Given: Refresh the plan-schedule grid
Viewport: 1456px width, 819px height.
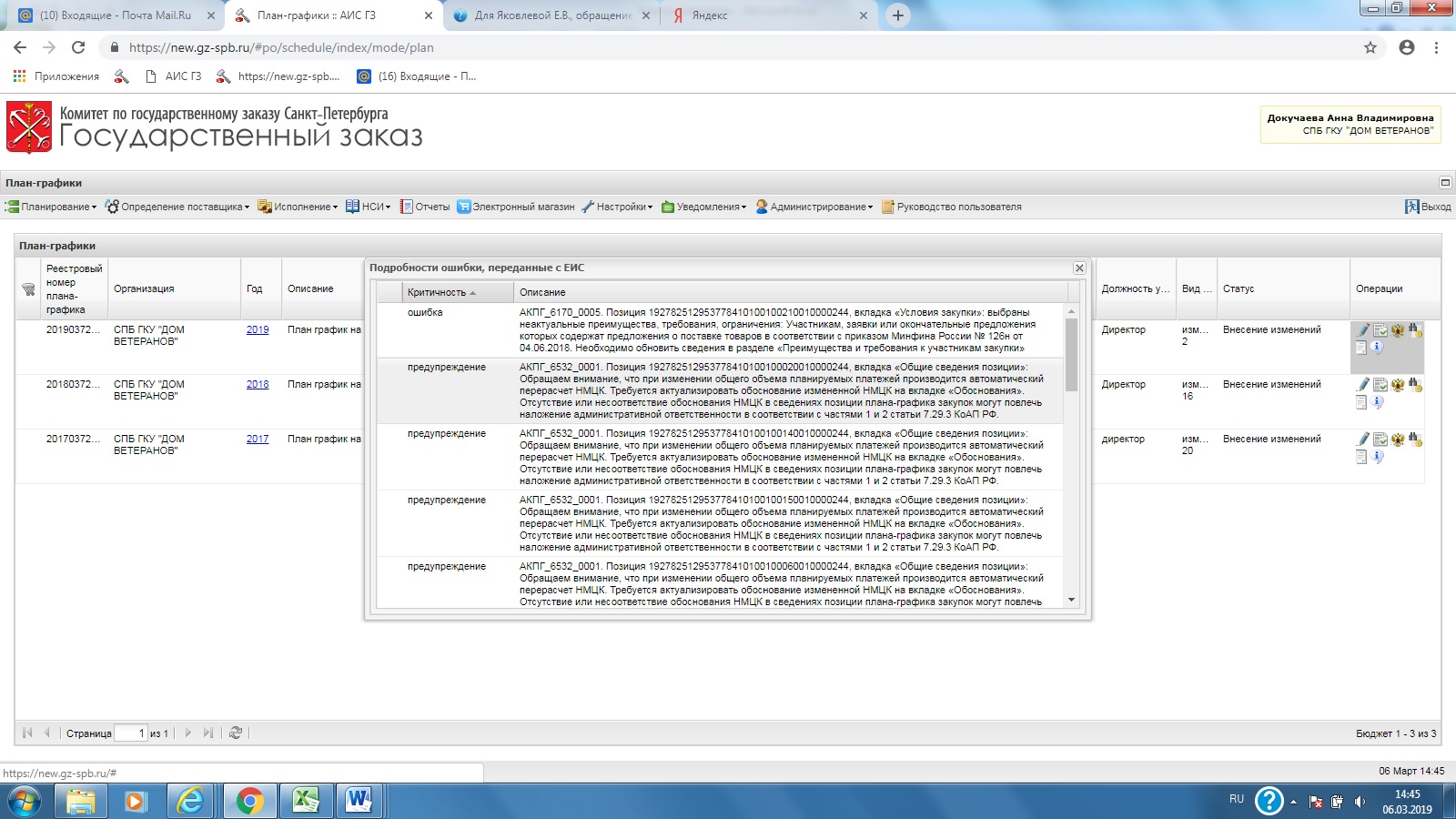Looking at the screenshot, I should (x=236, y=733).
